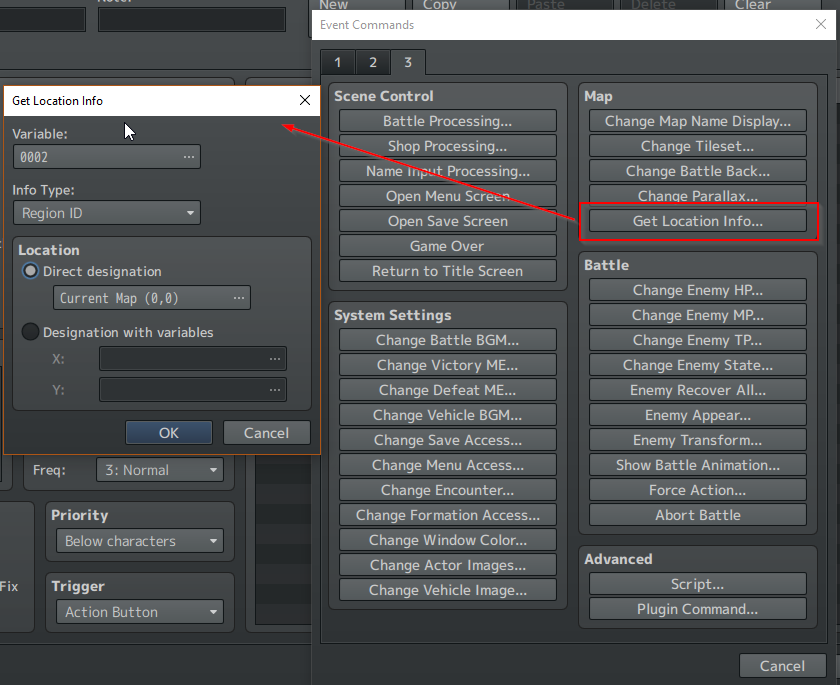The image size is (840, 685).
Task: Switch to Event Commands tab 1
Action: click(x=338, y=62)
